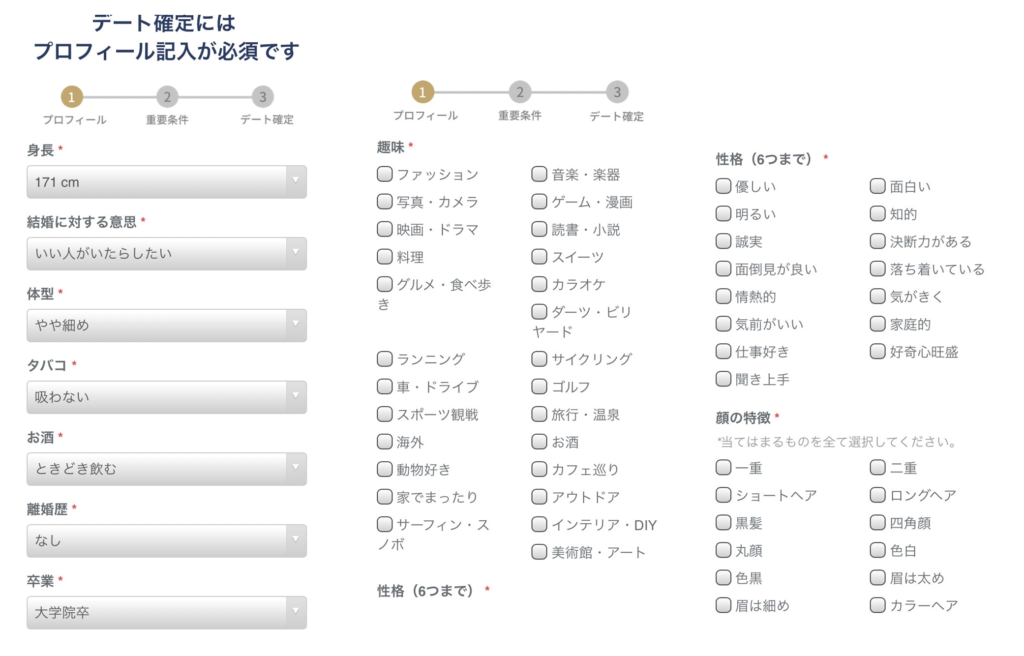This screenshot has width=1024, height=656.
Task: Click the step 2 重要条件 circle in the left progress bar
Action: 167,97
